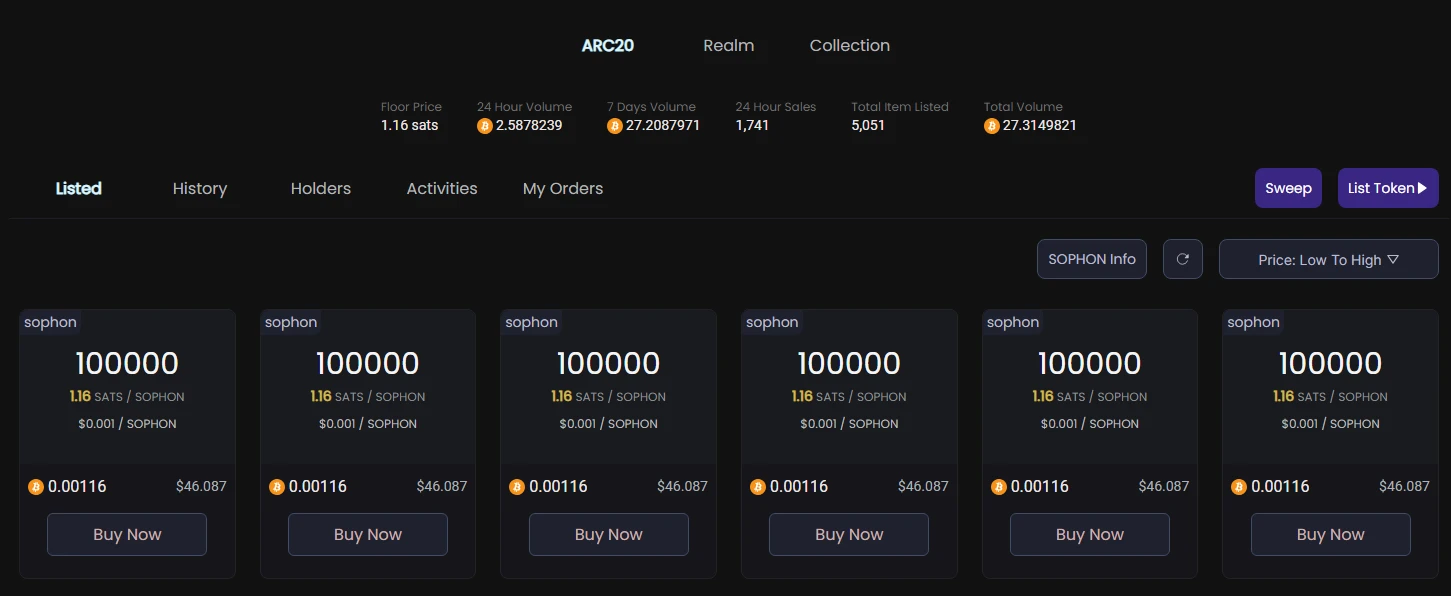
Task: Click the Bitcoin icon beside 7 Days Volume
Action: click(x=615, y=126)
